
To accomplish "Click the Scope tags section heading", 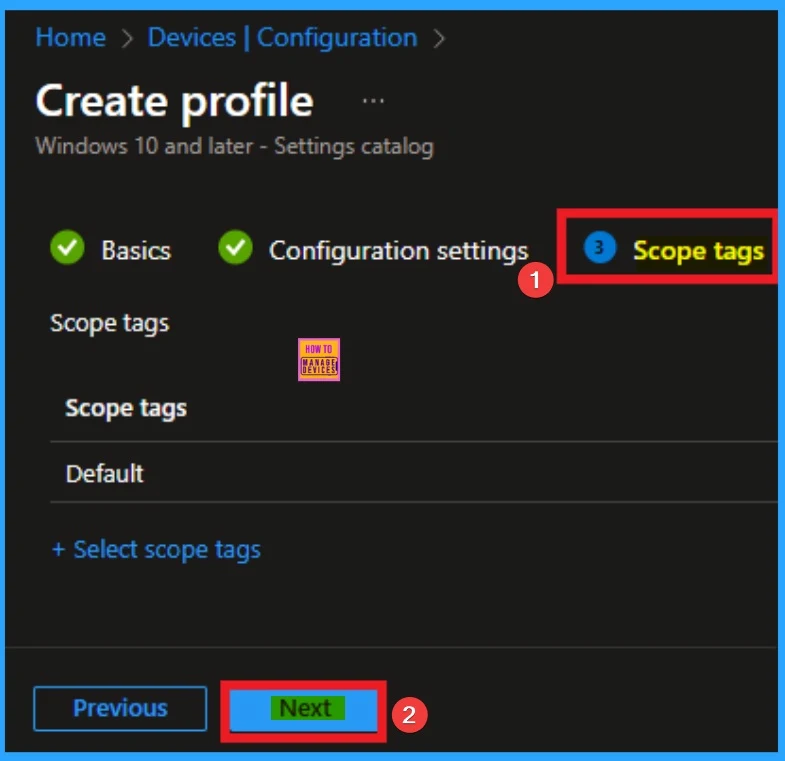I will (x=110, y=323).
